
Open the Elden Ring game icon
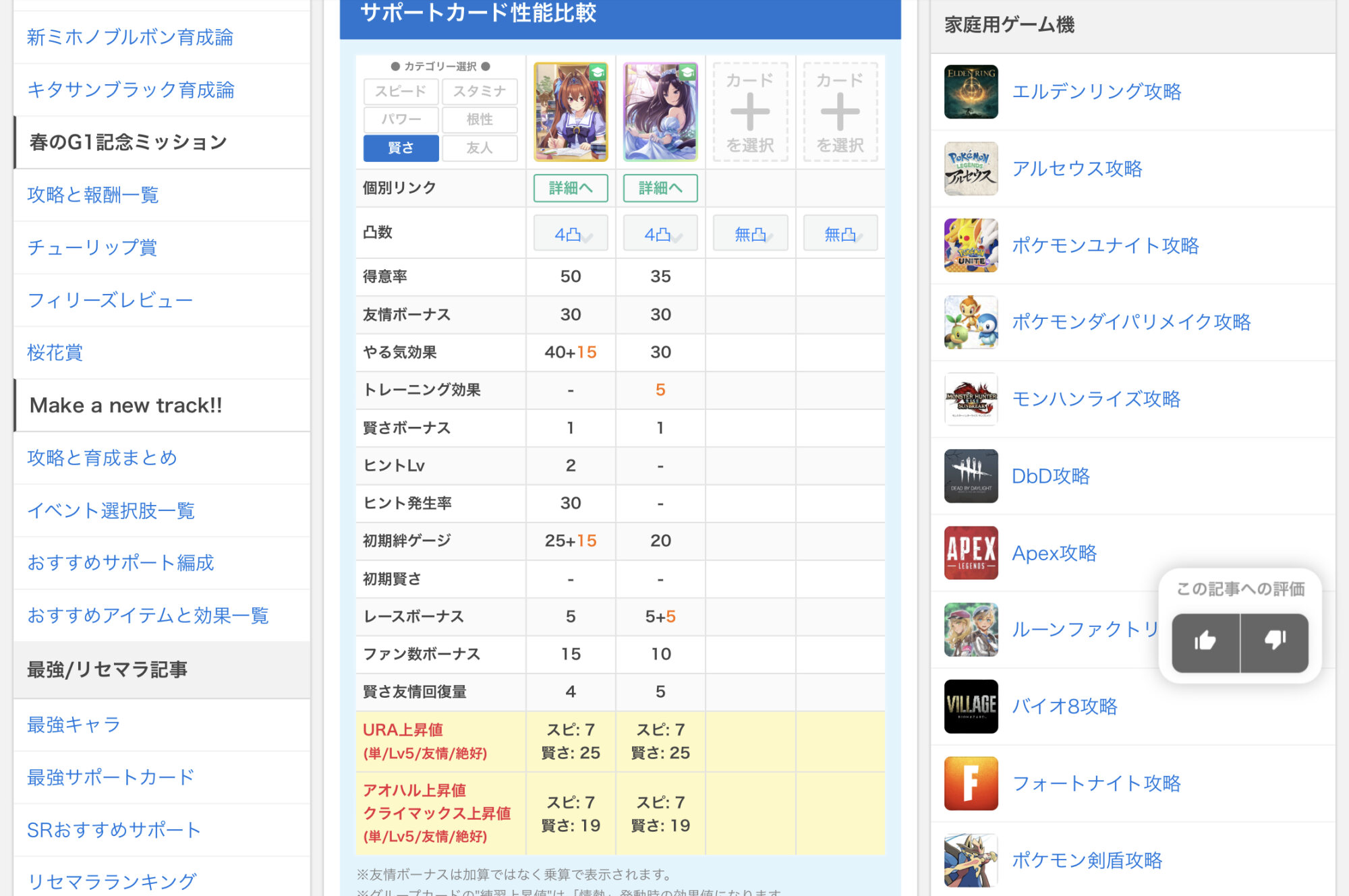pyautogui.click(x=971, y=92)
